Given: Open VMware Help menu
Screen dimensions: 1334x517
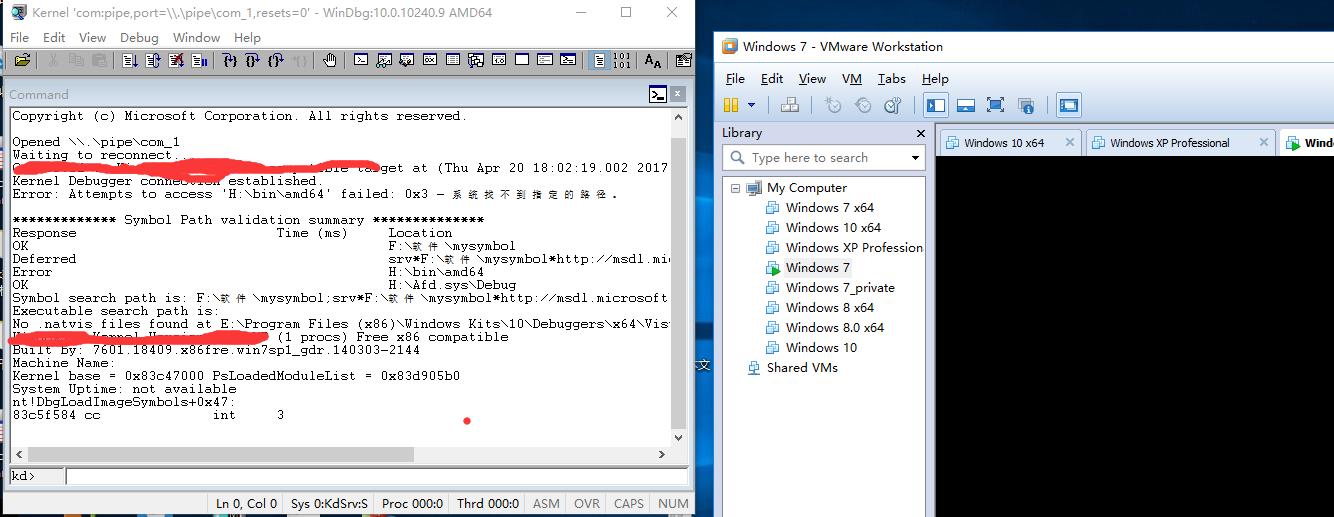Looking at the screenshot, I should (935, 79).
